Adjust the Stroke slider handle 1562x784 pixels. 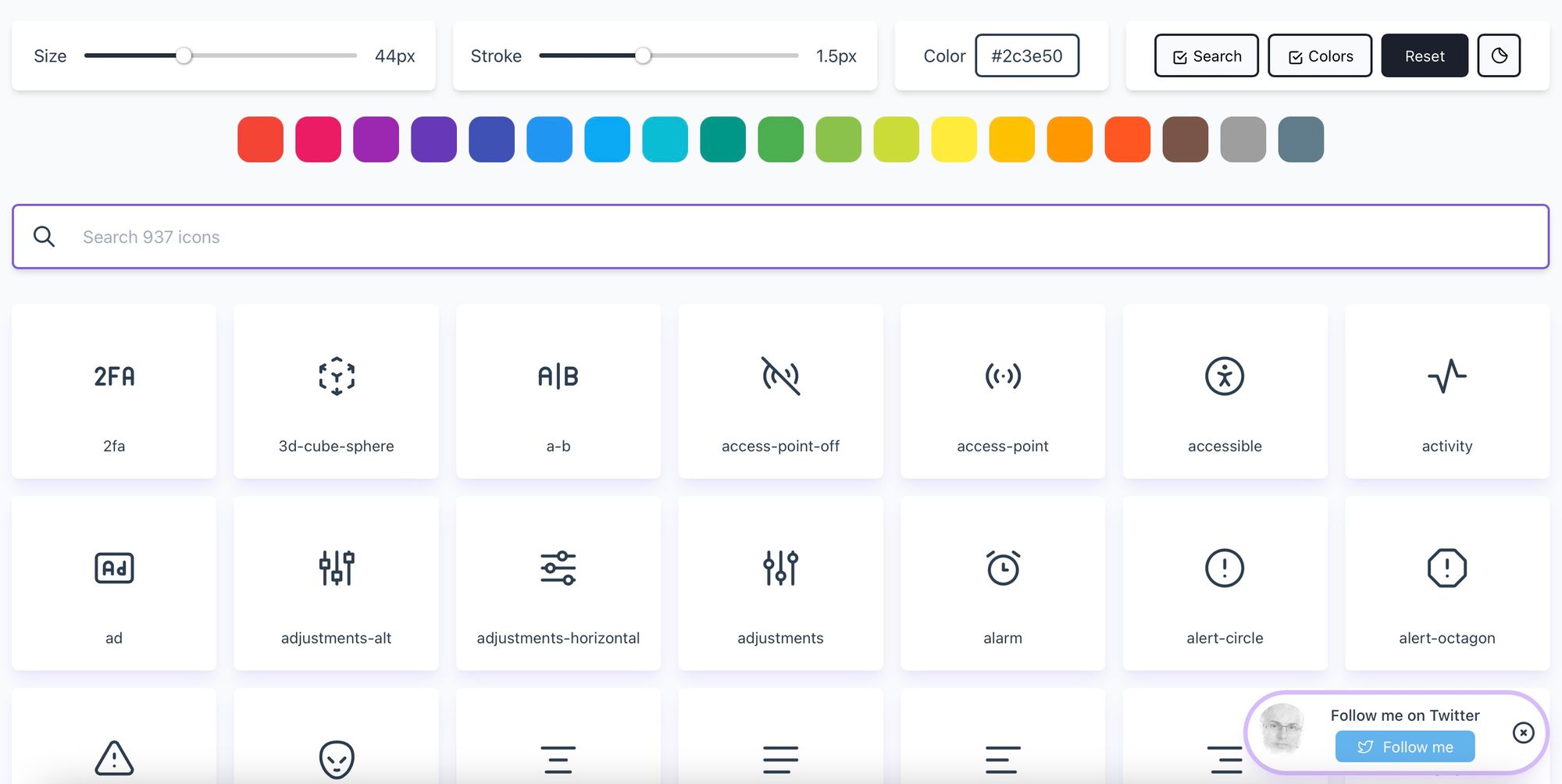tap(643, 55)
